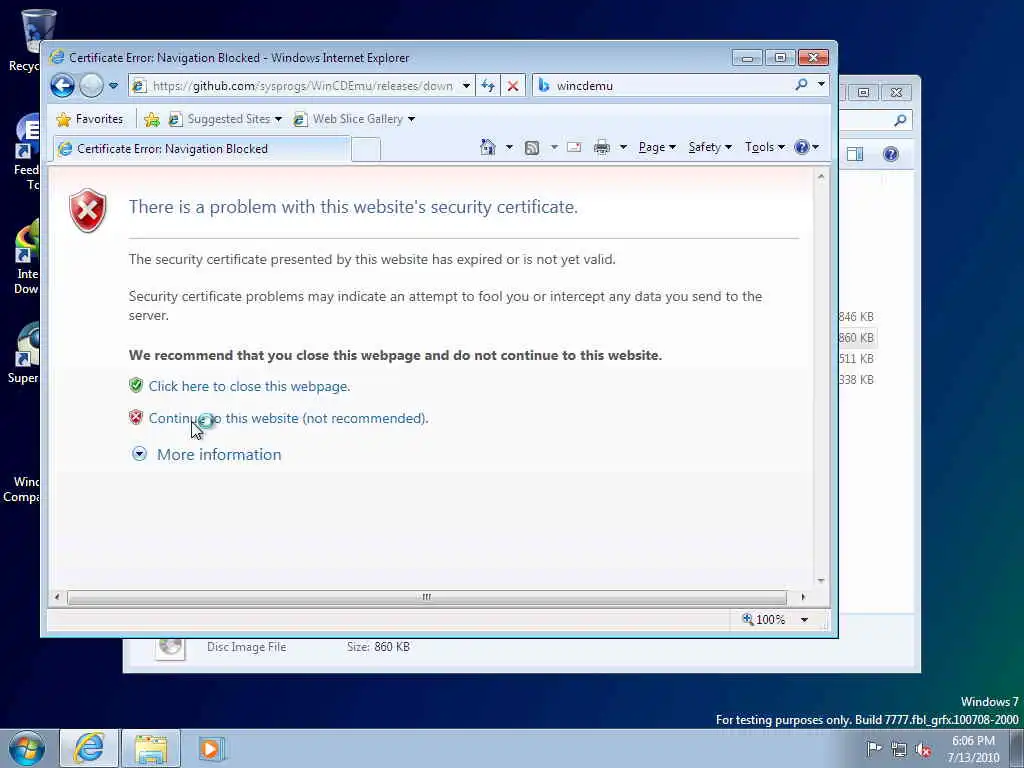The height and width of the screenshot is (768, 1024).
Task: Click horizontal scrollbar left arrow
Action: [57, 597]
